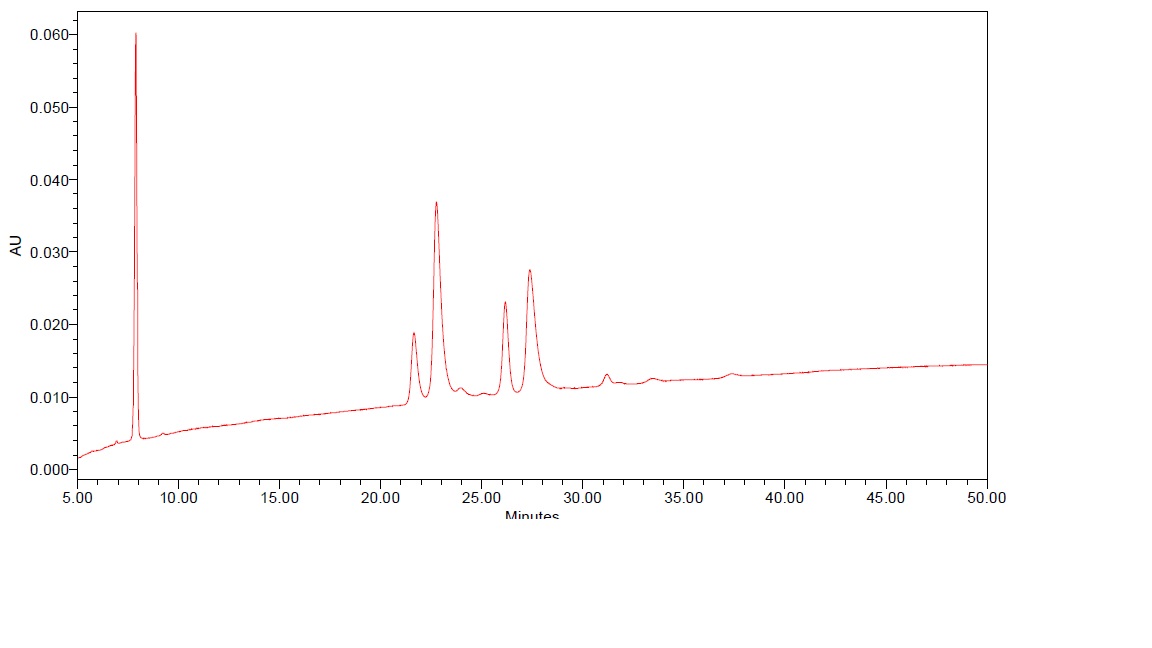
Task: Click the 50.00 x-axis tick label
Action: click(986, 497)
